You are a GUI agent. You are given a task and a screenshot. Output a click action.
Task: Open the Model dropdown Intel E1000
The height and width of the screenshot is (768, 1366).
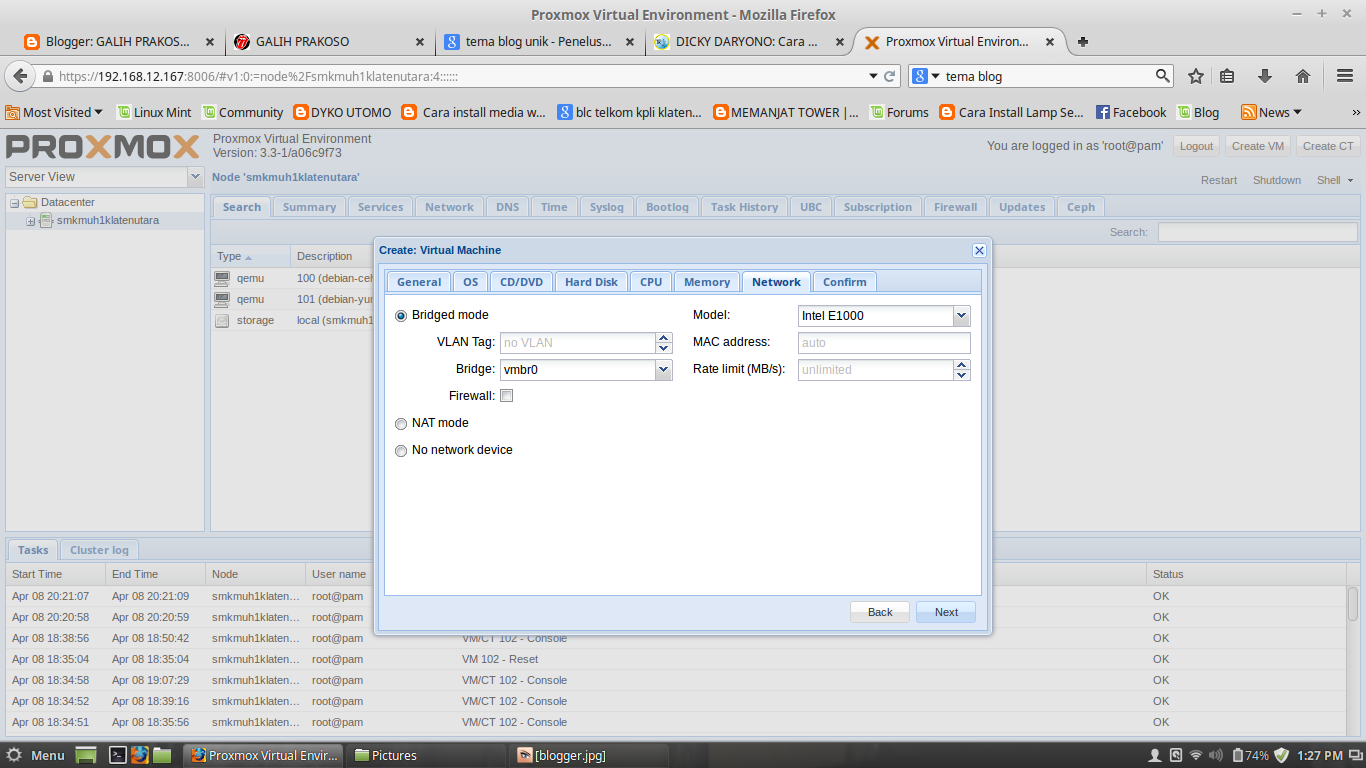pyautogui.click(x=962, y=316)
